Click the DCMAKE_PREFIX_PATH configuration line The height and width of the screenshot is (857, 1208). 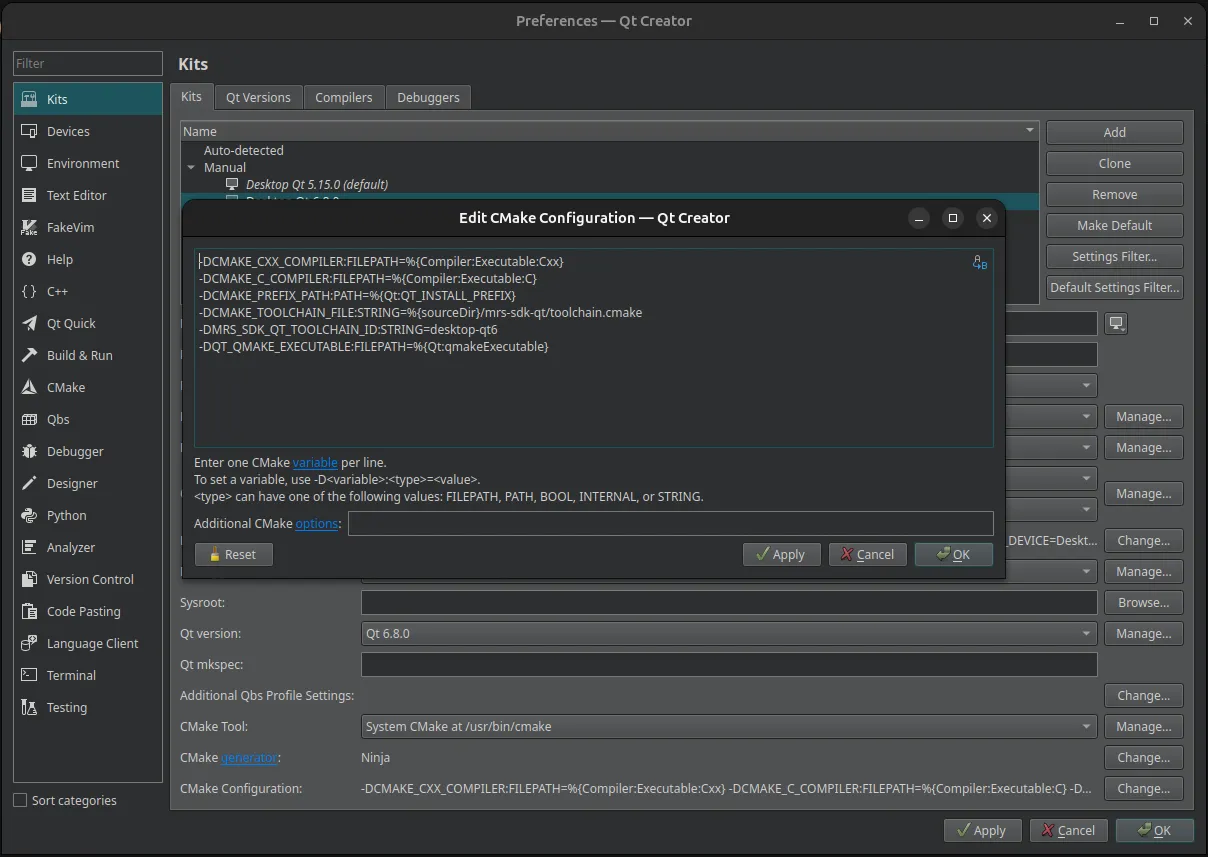357,295
